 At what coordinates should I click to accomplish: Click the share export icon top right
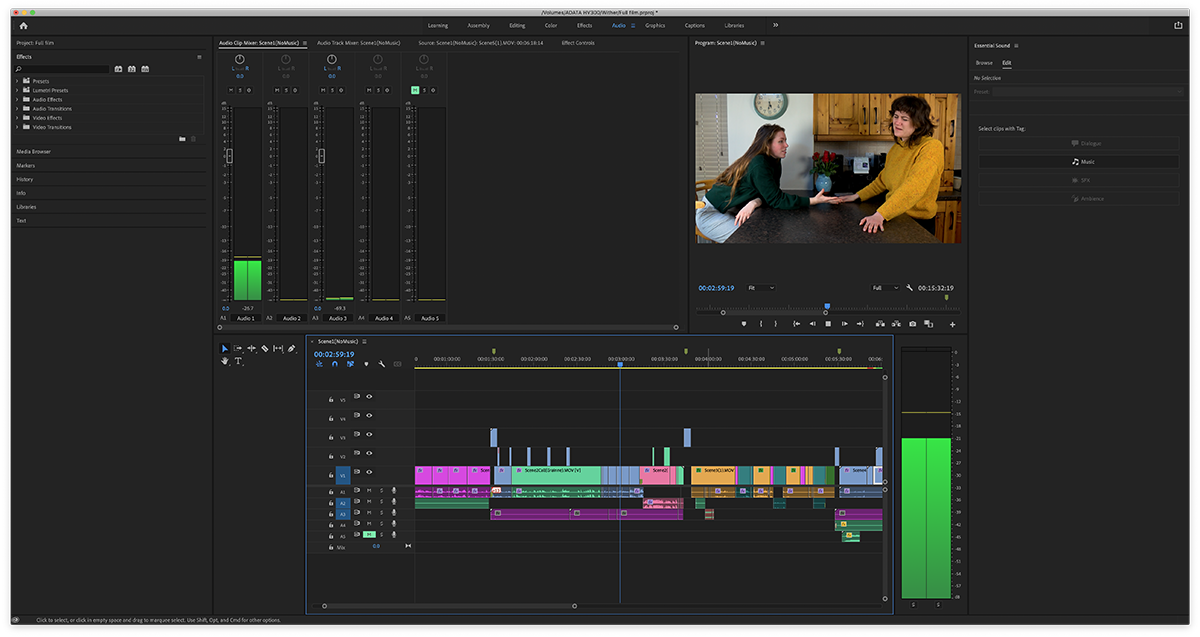click(x=1178, y=25)
